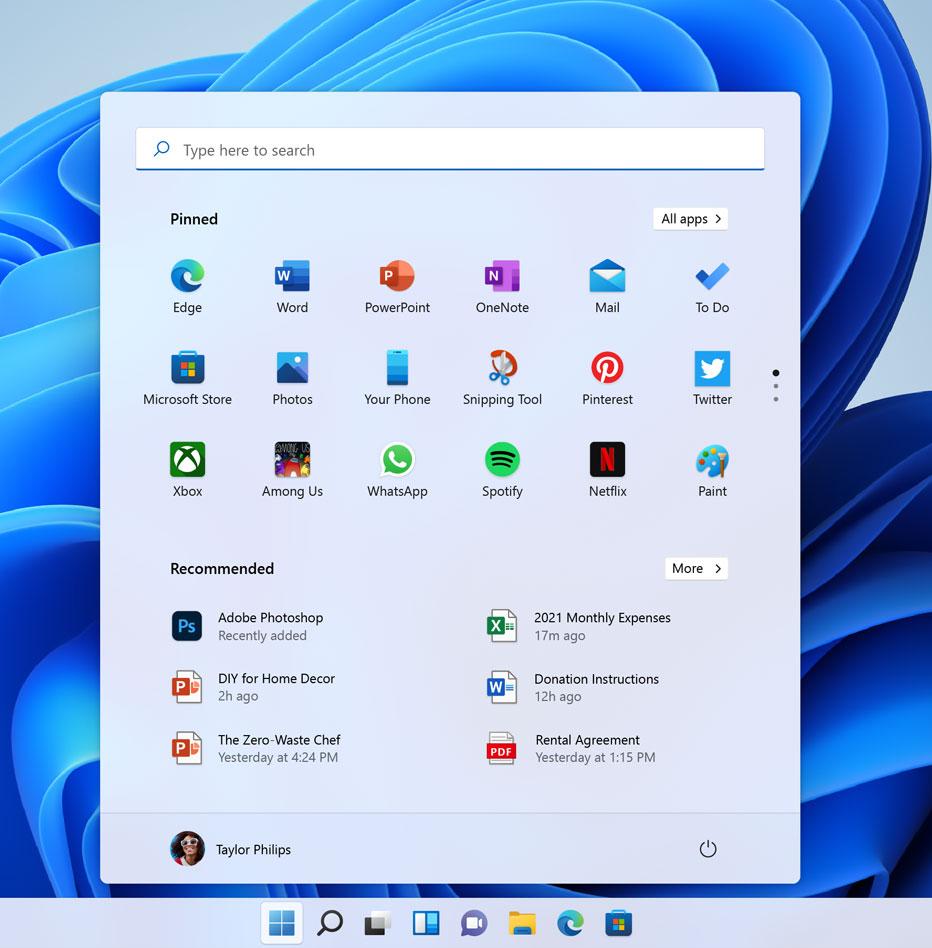Launch the Paint app
The image size is (932, 948).
(x=712, y=470)
